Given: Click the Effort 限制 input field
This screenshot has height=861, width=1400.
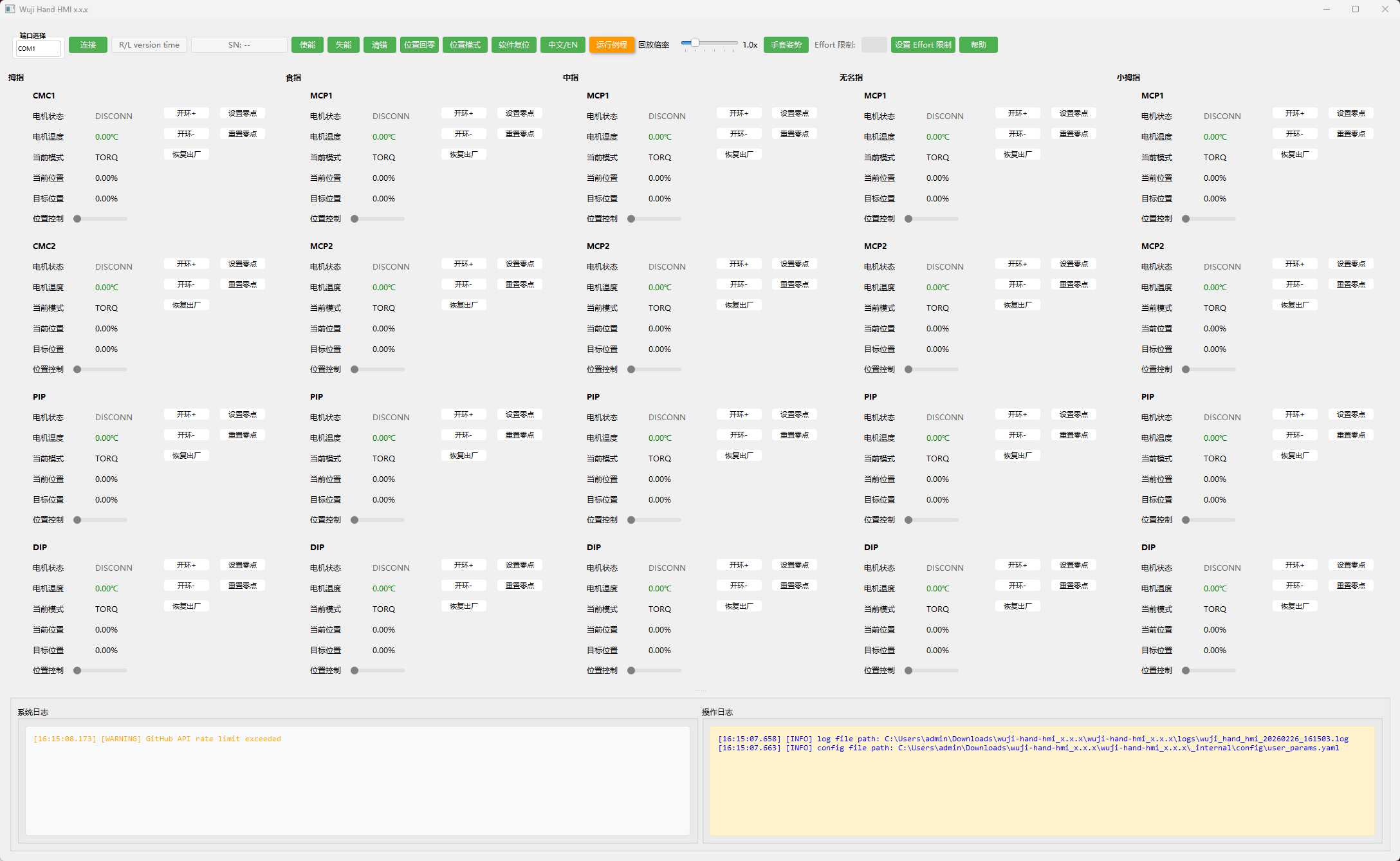Looking at the screenshot, I should 874,45.
